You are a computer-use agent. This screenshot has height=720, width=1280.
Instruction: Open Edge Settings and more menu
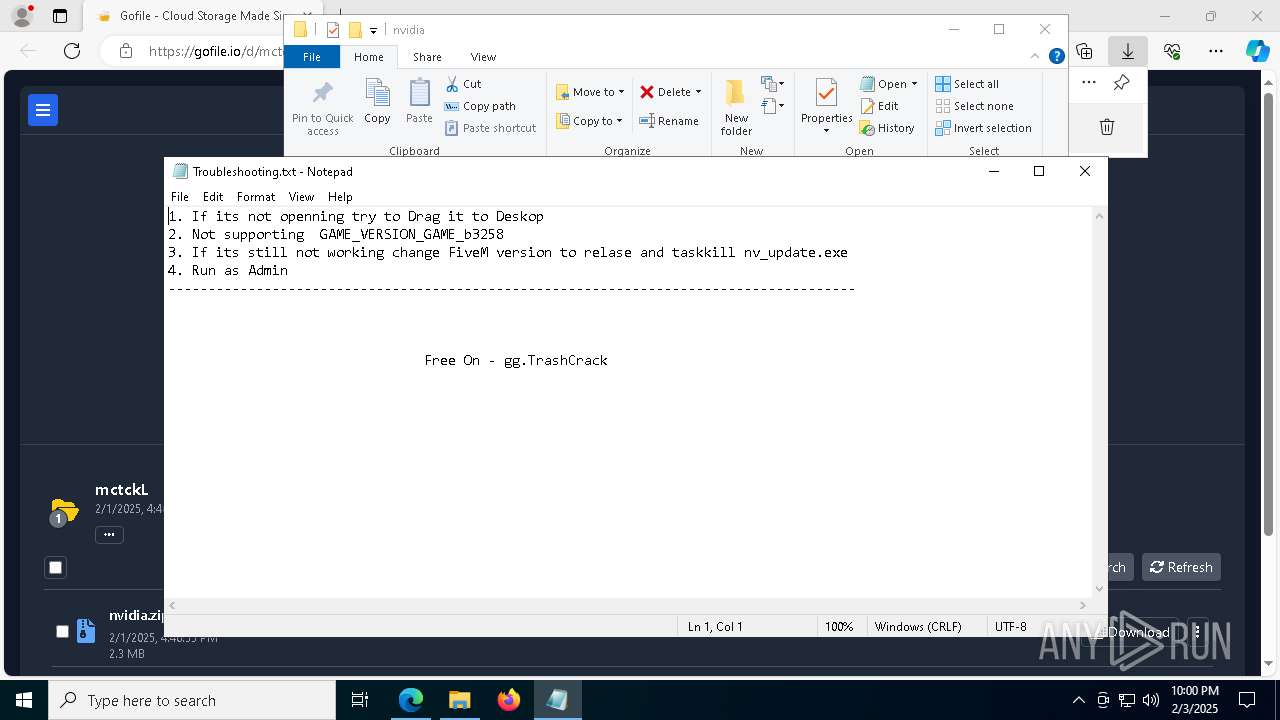pos(1215,51)
